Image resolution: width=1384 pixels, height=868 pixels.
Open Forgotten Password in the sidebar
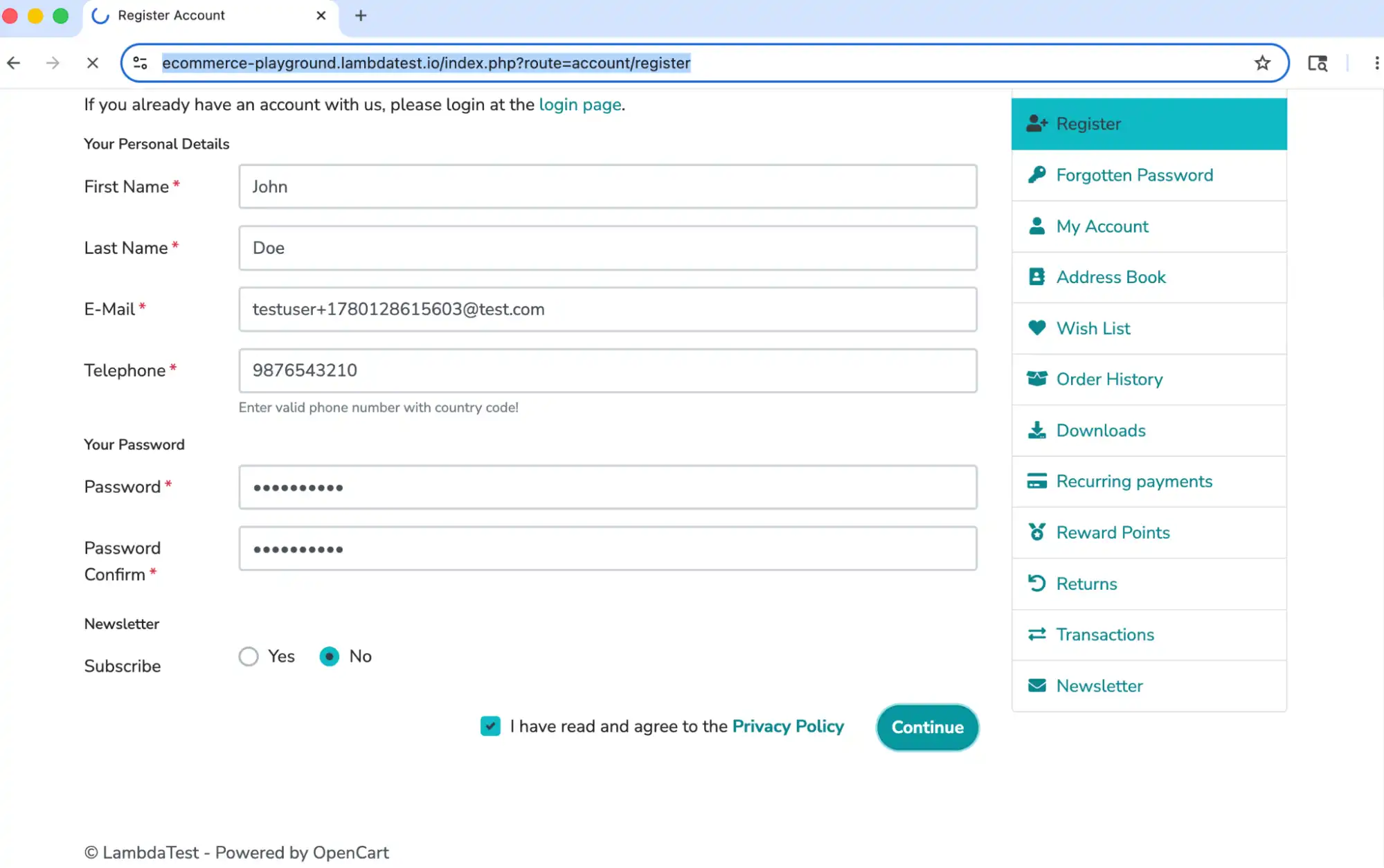[1149, 175]
